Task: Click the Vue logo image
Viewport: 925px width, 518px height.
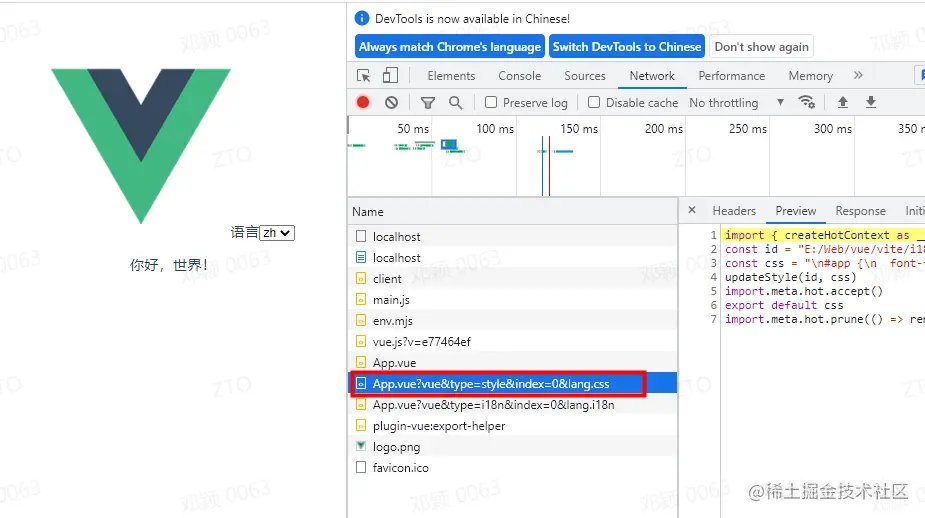Action: point(141,146)
